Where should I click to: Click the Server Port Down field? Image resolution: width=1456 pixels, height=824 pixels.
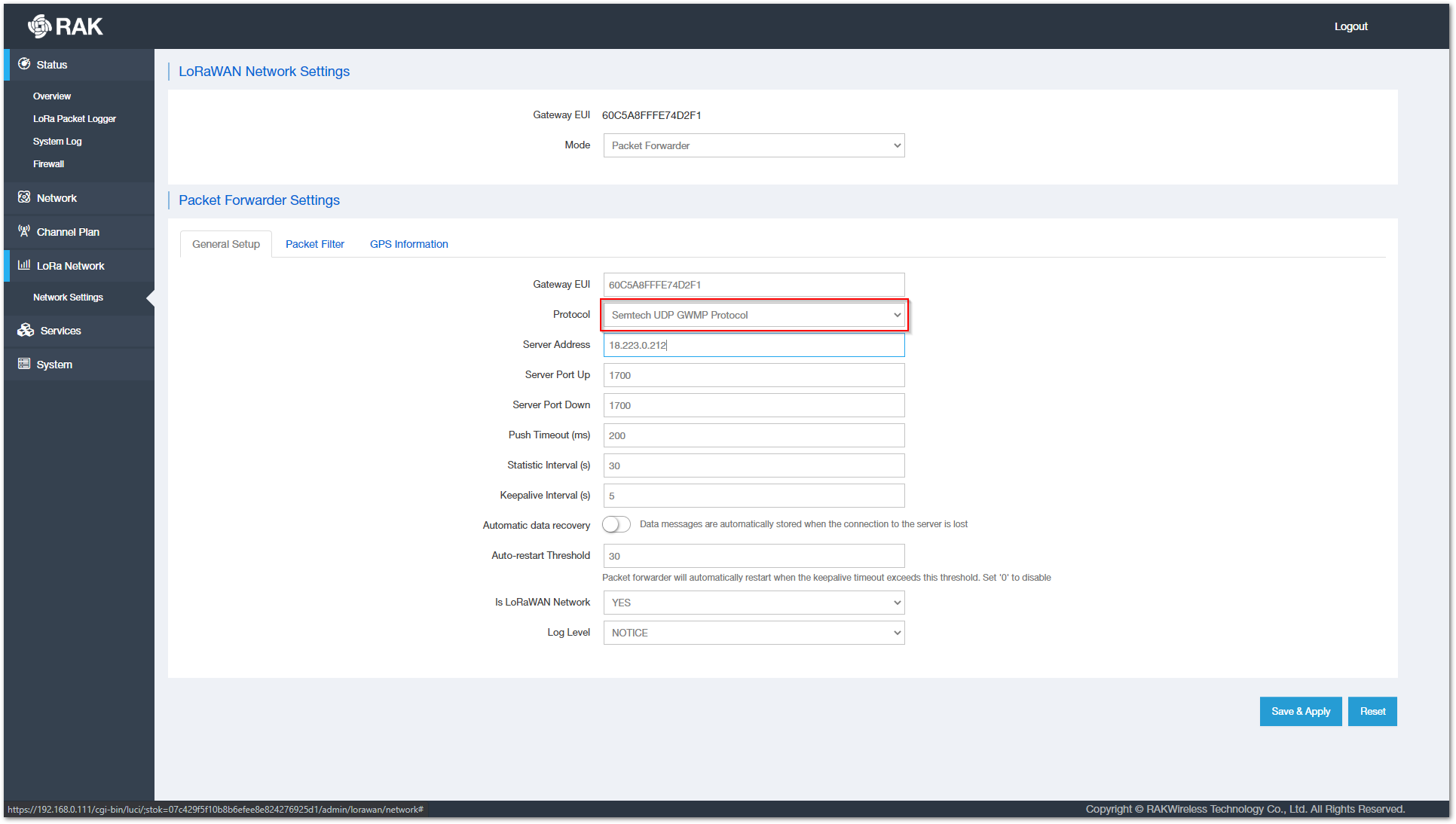tap(754, 405)
